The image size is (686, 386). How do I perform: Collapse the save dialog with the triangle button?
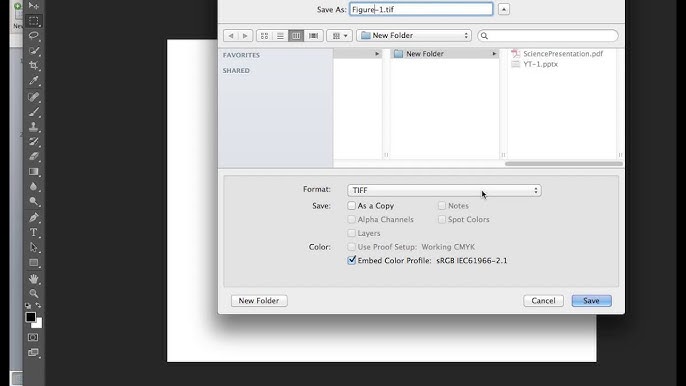[x=504, y=9]
